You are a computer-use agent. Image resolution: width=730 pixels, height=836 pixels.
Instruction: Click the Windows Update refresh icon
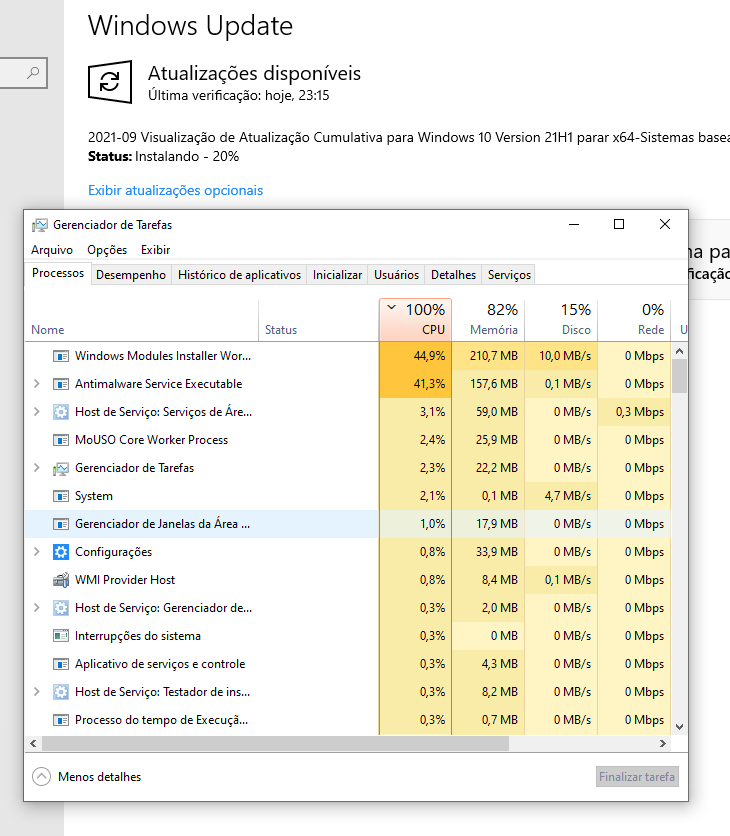point(110,82)
